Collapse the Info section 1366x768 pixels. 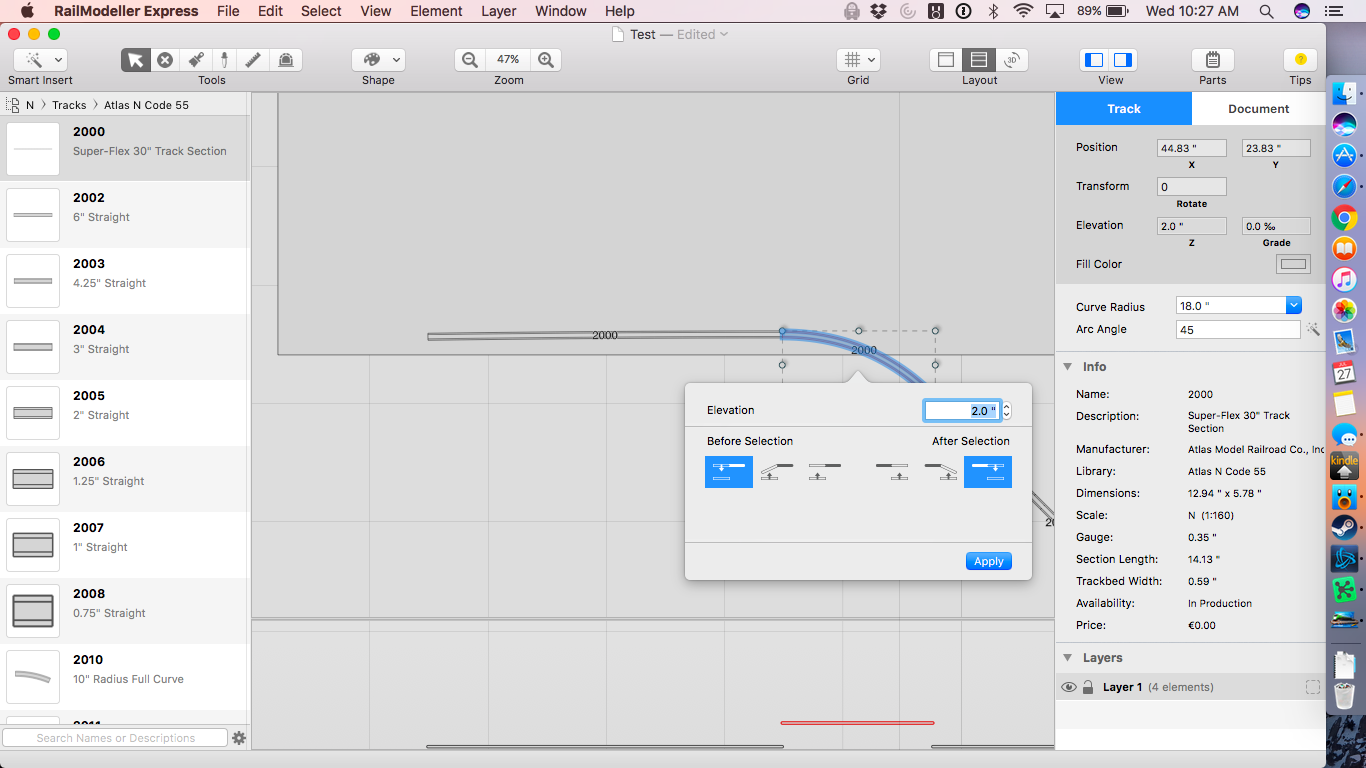(x=1068, y=367)
